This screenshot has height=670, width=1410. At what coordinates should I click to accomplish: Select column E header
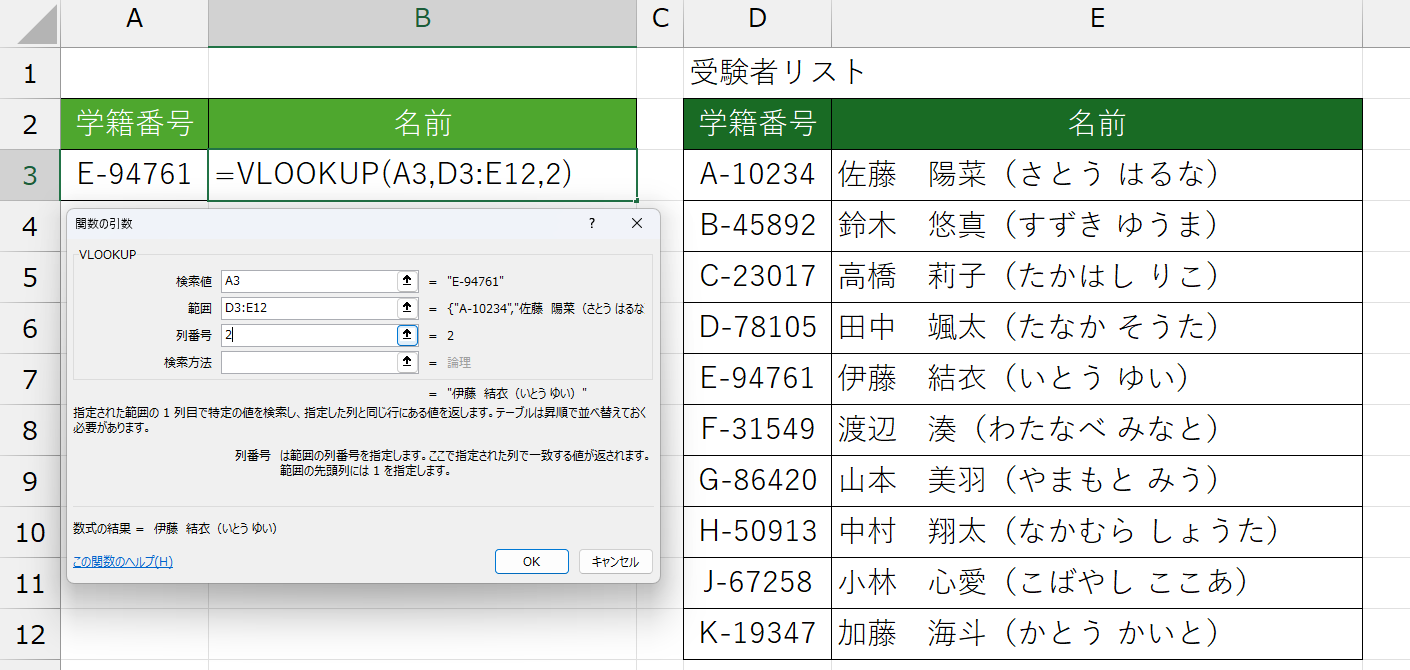coord(1096,18)
